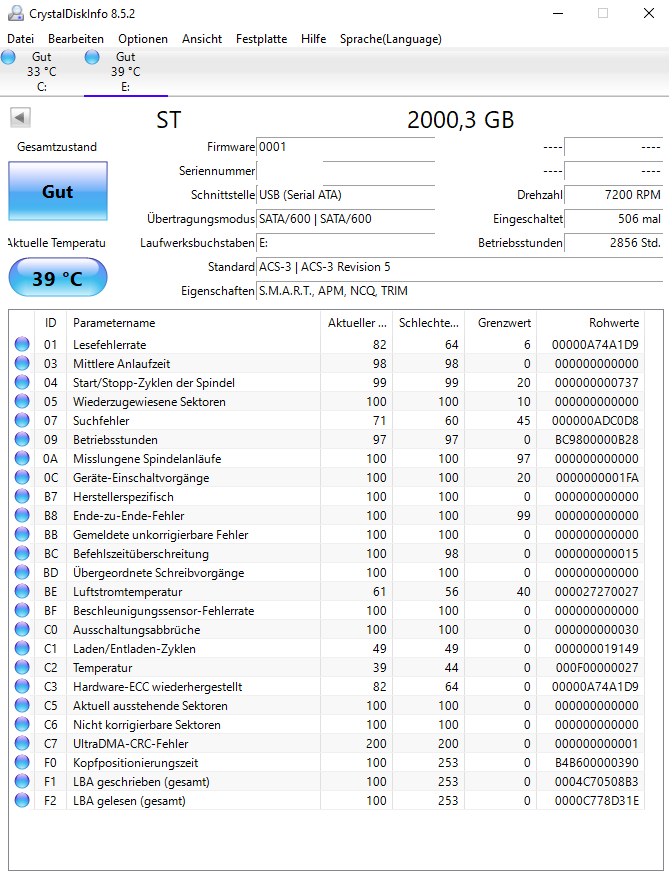The width and height of the screenshot is (669, 873).
Task: Click status circle for Kopfpositionierungszeit
Action: coord(22,763)
